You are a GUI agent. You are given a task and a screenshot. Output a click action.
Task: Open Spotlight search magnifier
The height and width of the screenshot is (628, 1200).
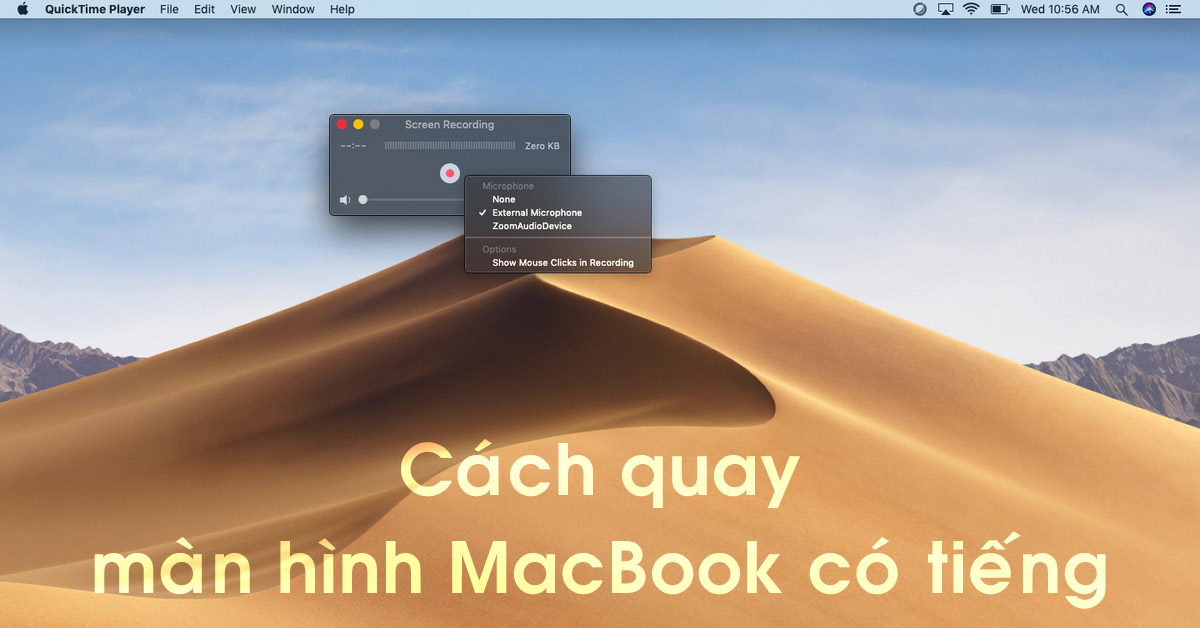tap(1122, 9)
